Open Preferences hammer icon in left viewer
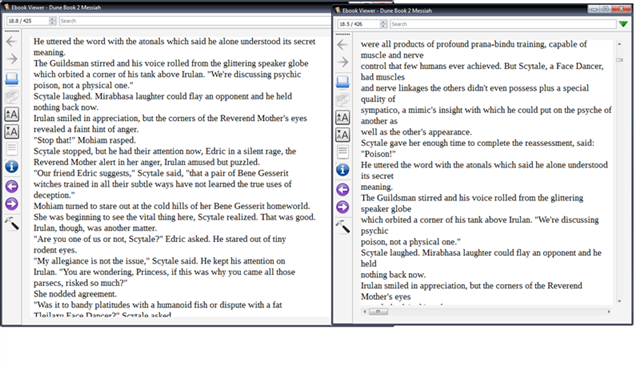This screenshot has height=366, width=640. [x=11, y=223]
